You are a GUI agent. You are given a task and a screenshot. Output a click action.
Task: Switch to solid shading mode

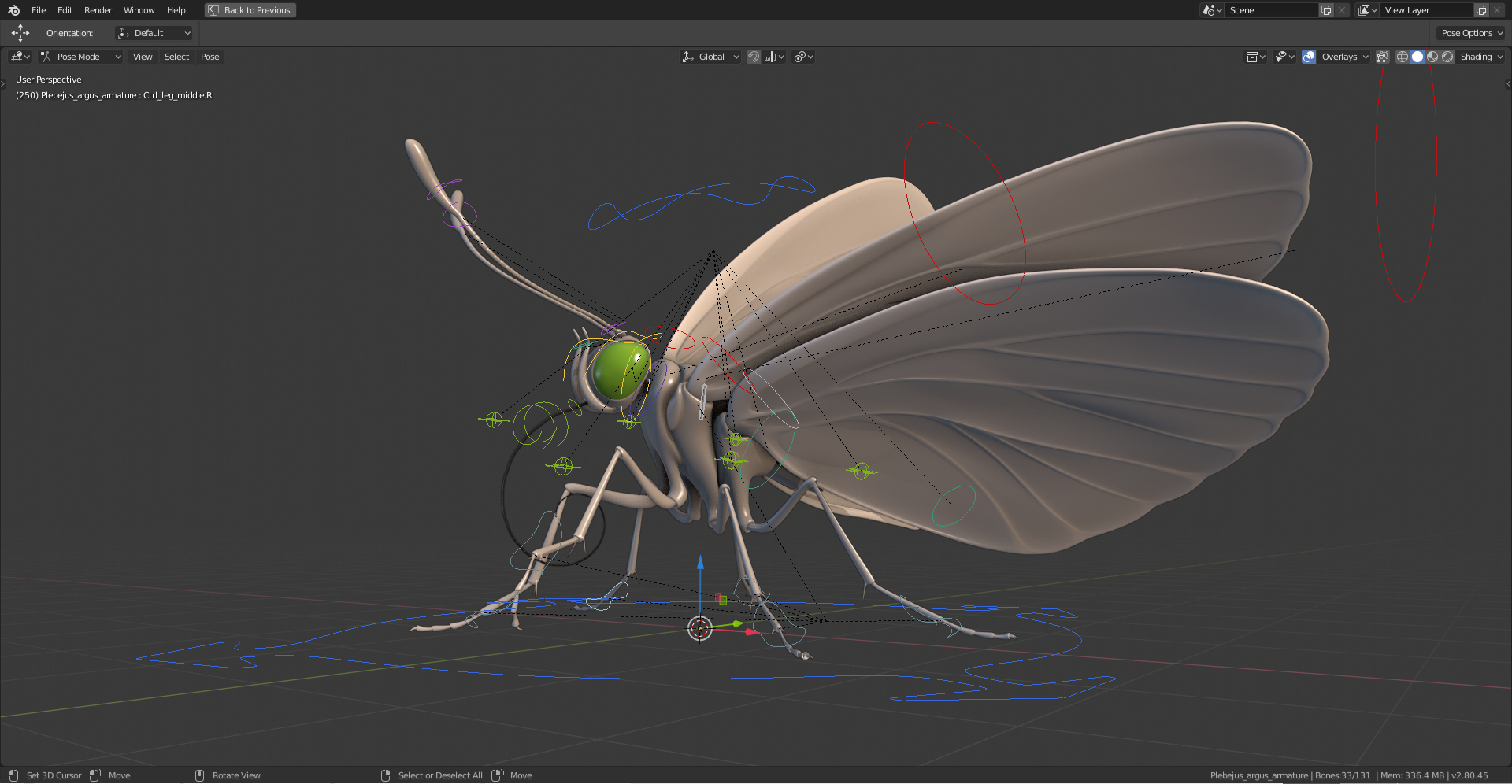click(x=1417, y=57)
